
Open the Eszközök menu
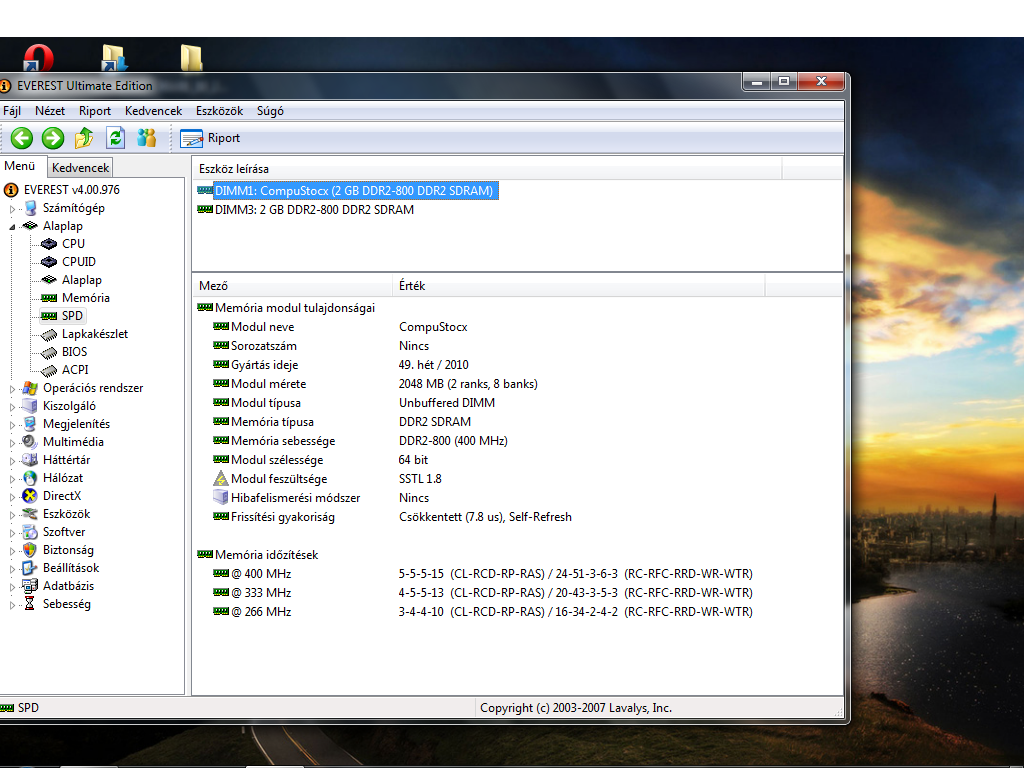[219, 111]
